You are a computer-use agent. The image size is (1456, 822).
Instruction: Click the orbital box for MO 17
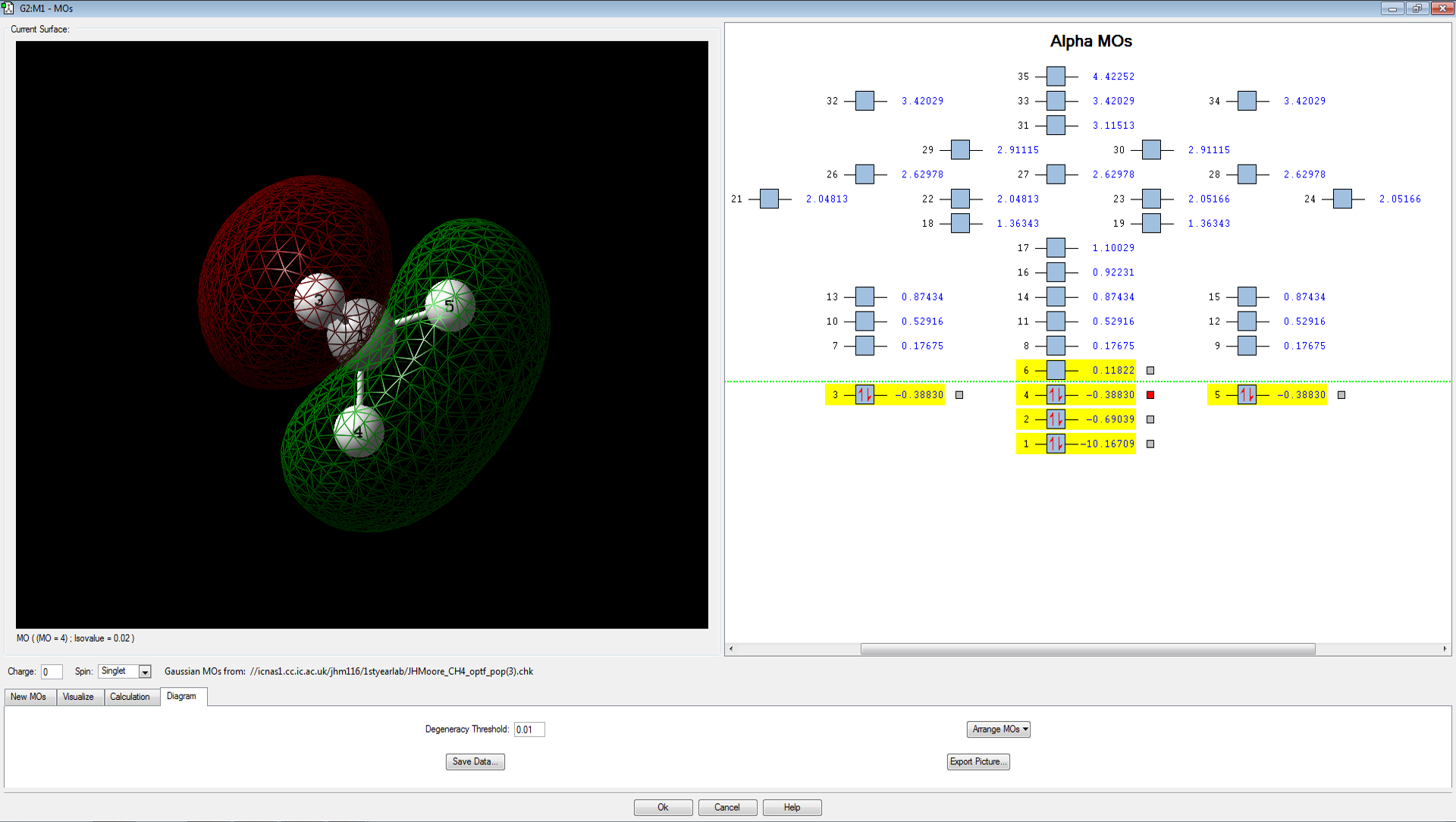(x=1055, y=248)
